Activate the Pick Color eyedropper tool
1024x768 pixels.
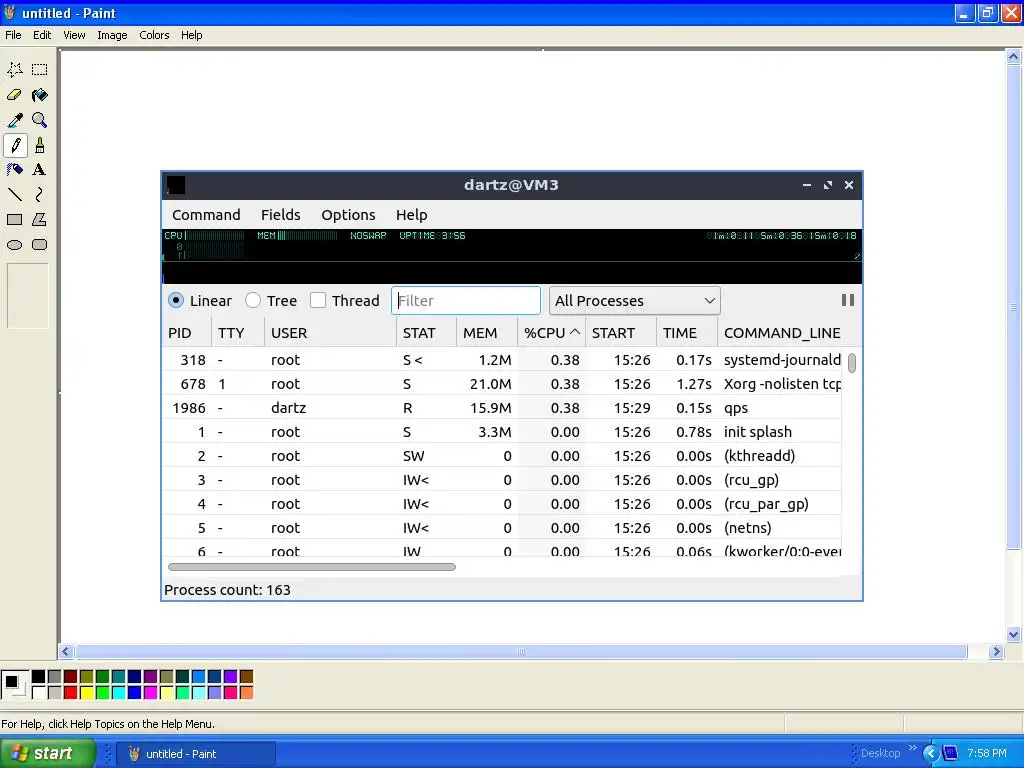point(15,120)
